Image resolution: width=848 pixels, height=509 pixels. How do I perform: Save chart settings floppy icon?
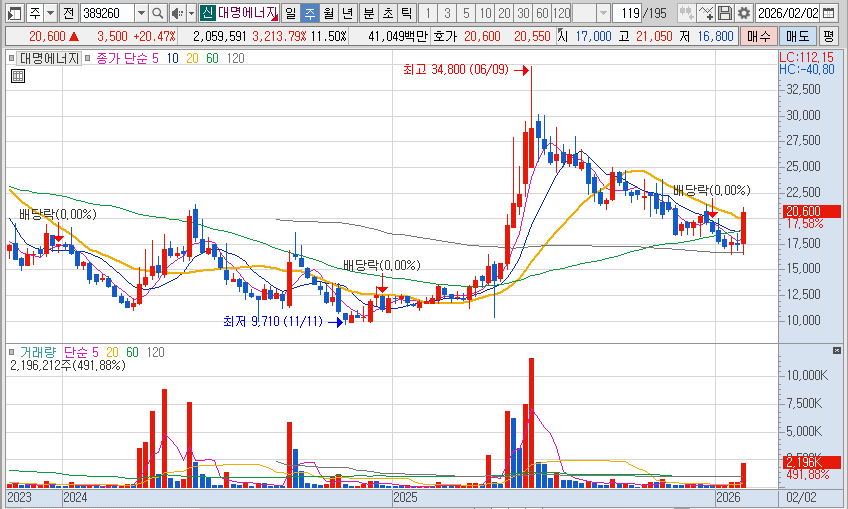click(725, 12)
